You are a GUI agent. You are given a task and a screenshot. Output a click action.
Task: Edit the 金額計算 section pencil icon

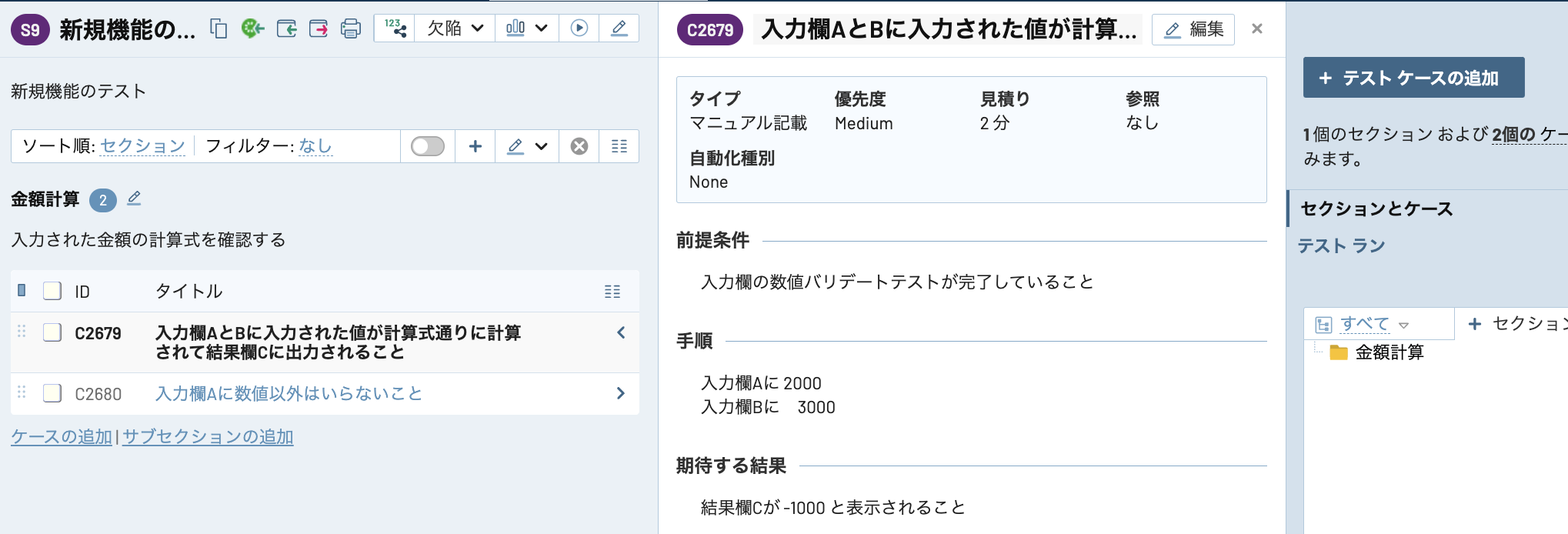134,199
